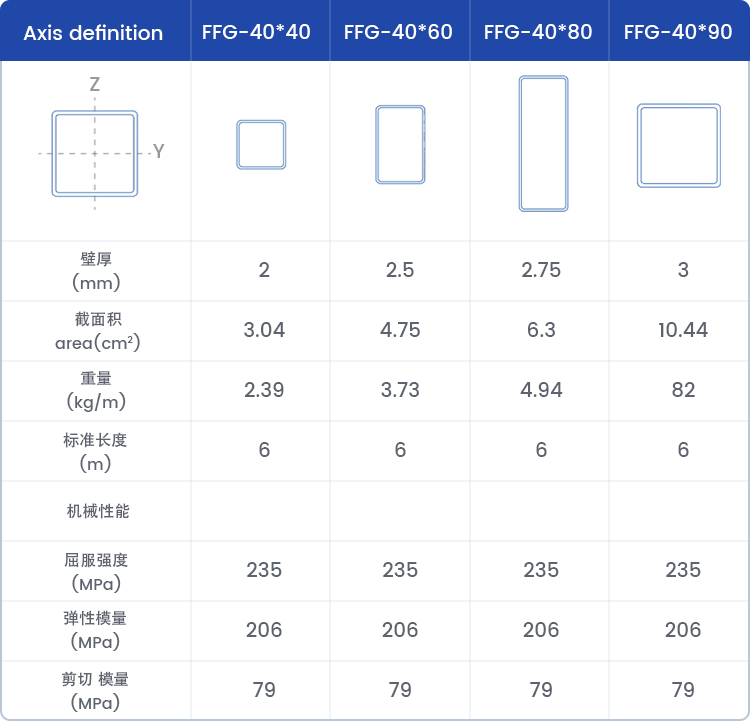Select the FFG-40*40 square tube profile icon
Image resolution: width=750 pixels, height=722 pixels.
(261, 144)
